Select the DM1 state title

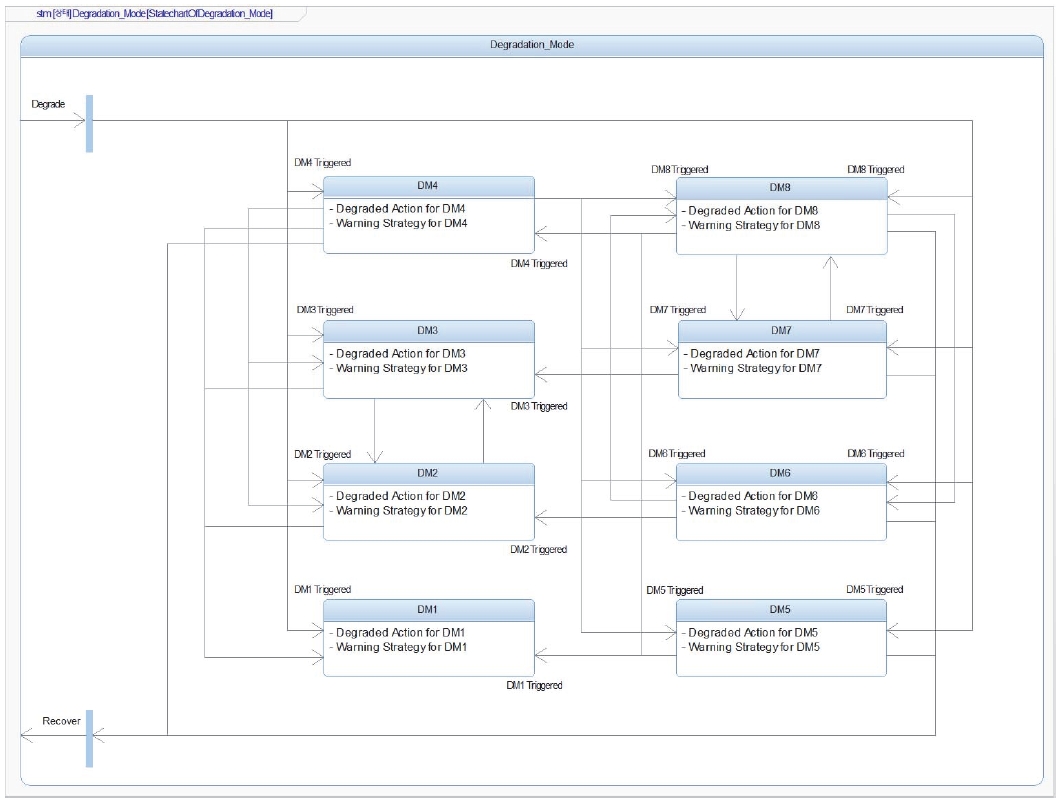[428, 609]
